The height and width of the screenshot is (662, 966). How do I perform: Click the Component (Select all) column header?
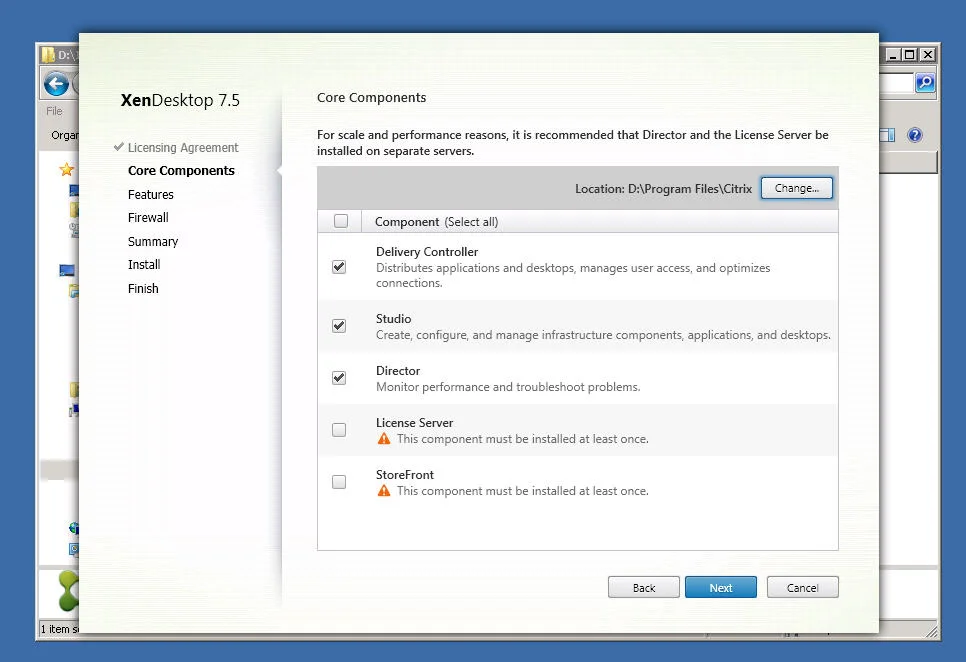pos(436,222)
